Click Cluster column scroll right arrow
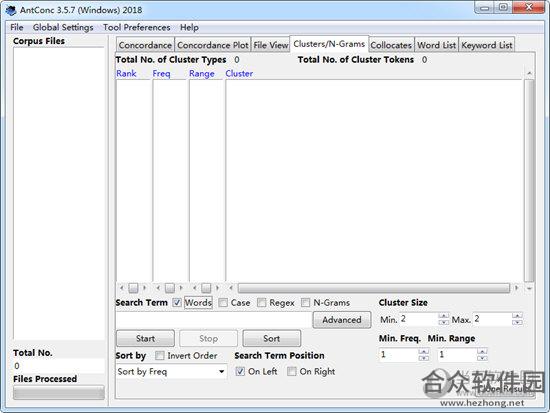The width and height of the screenshot is (550, 413). click(516, 288)
